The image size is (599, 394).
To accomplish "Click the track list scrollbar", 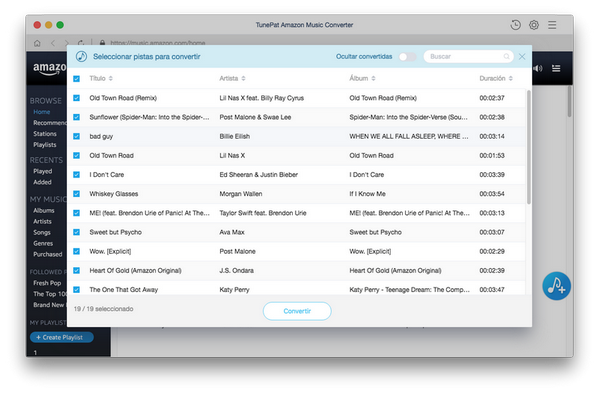I will (529, 147).
